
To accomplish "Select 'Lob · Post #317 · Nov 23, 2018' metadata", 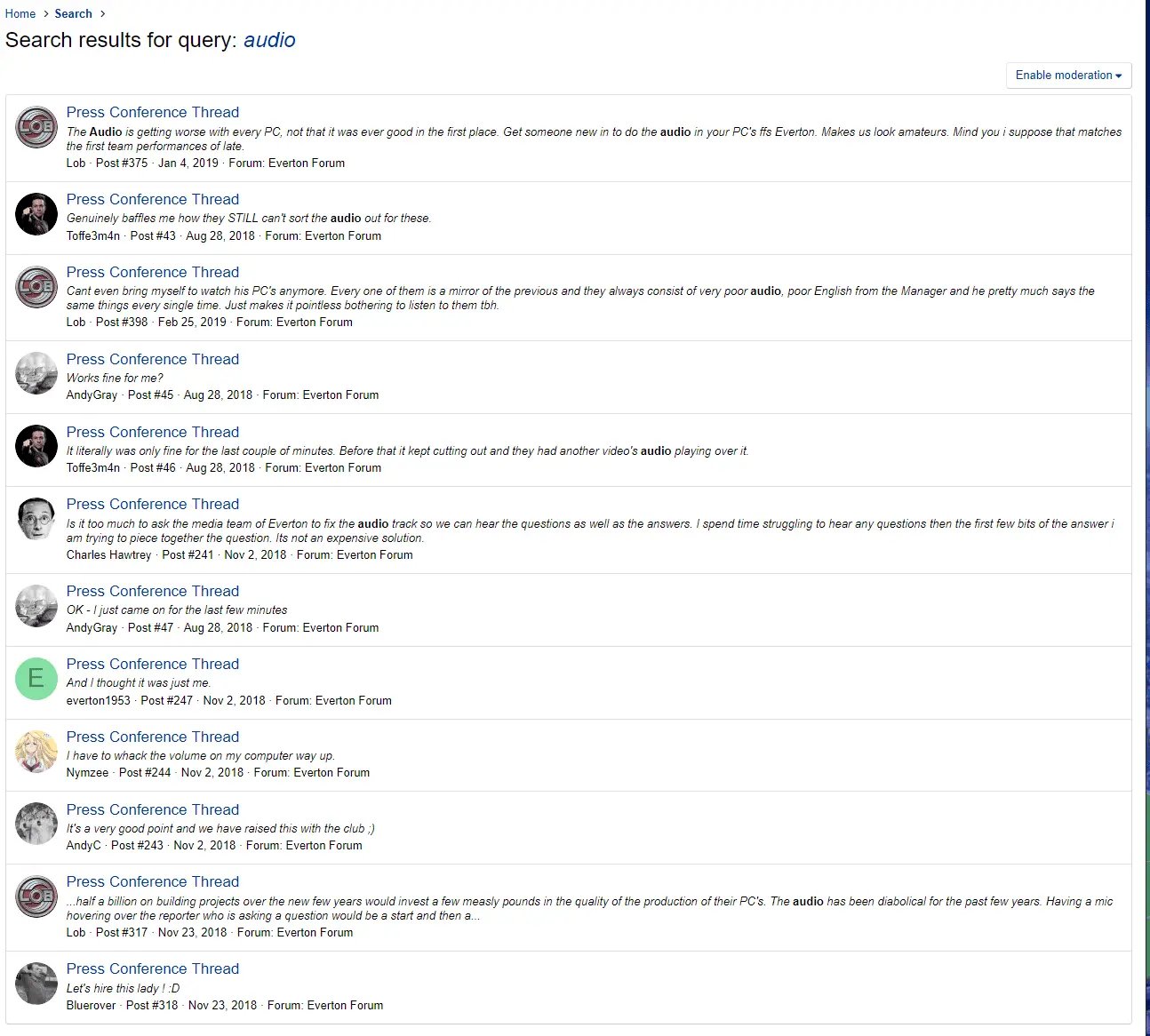I will pyautogui.click(x=147, y=933).
